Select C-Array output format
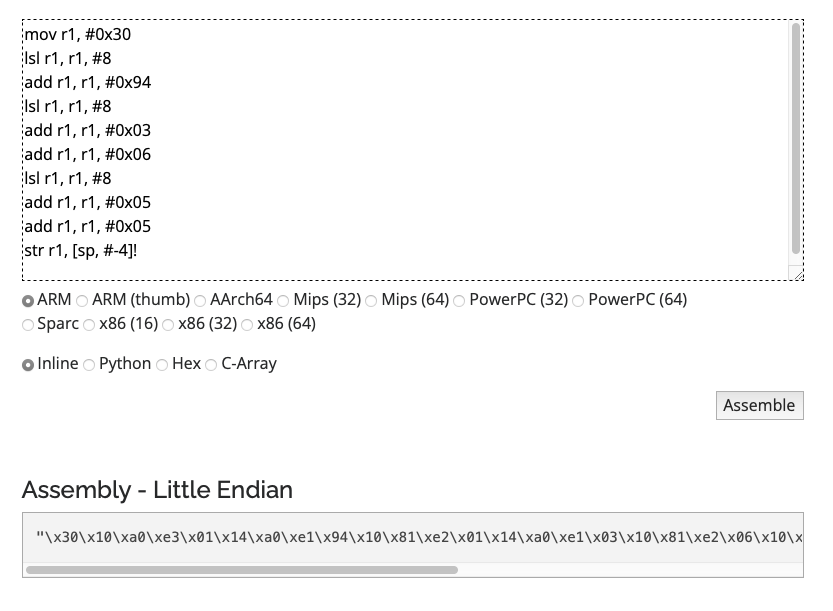 [212, 365]
